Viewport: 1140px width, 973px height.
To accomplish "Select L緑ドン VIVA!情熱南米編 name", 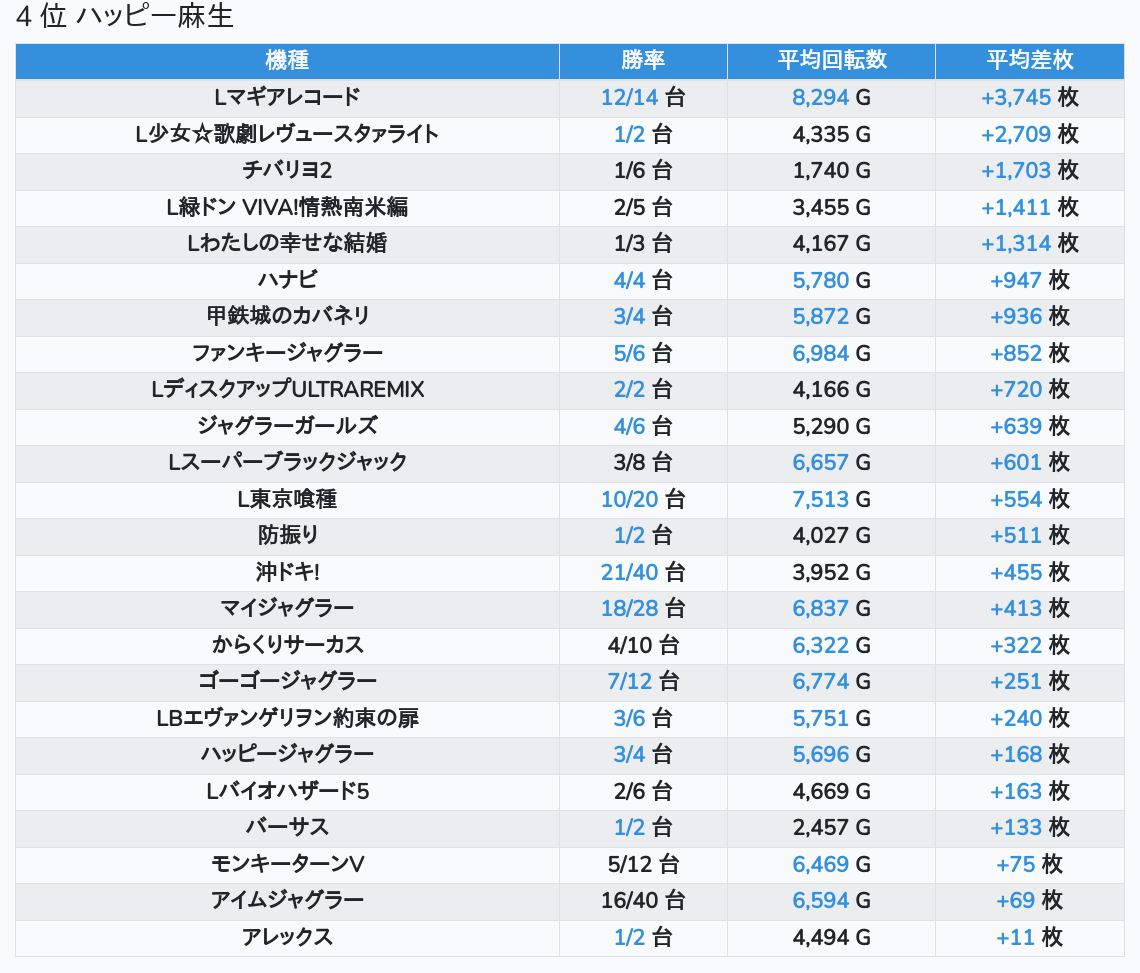I will (x=287, y=207).
